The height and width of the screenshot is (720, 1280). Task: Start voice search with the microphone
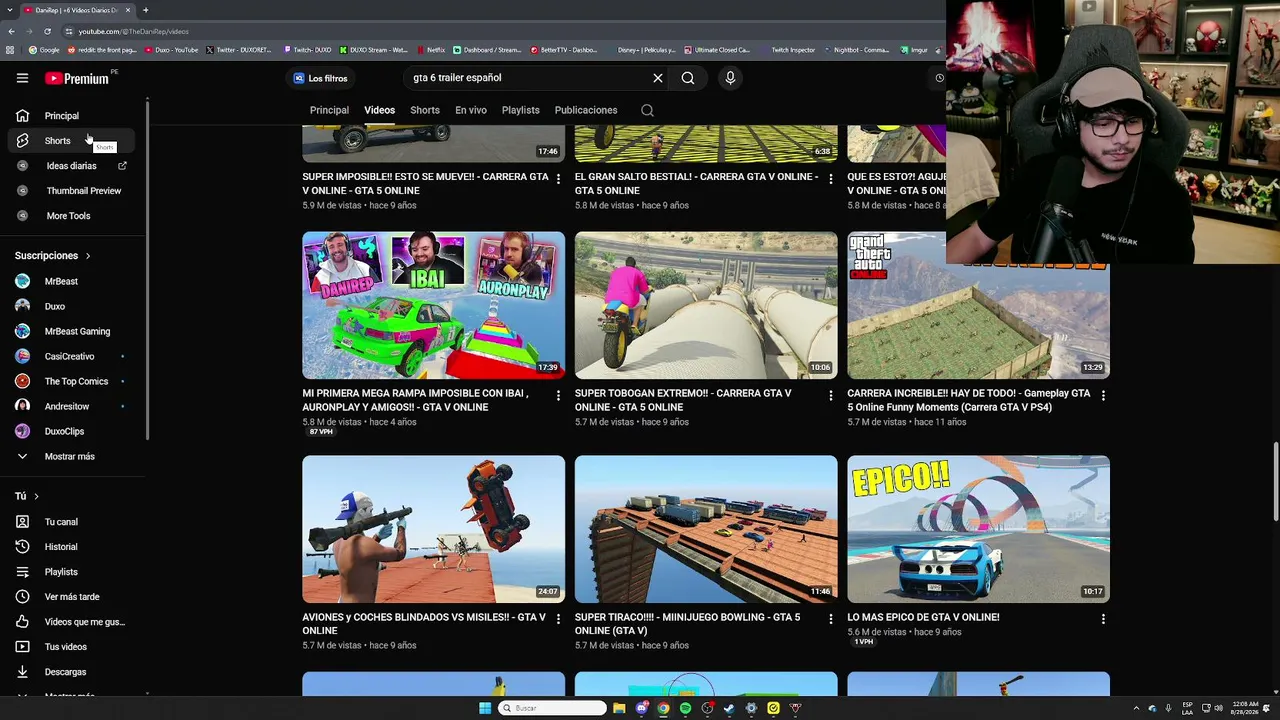(730, 78)
